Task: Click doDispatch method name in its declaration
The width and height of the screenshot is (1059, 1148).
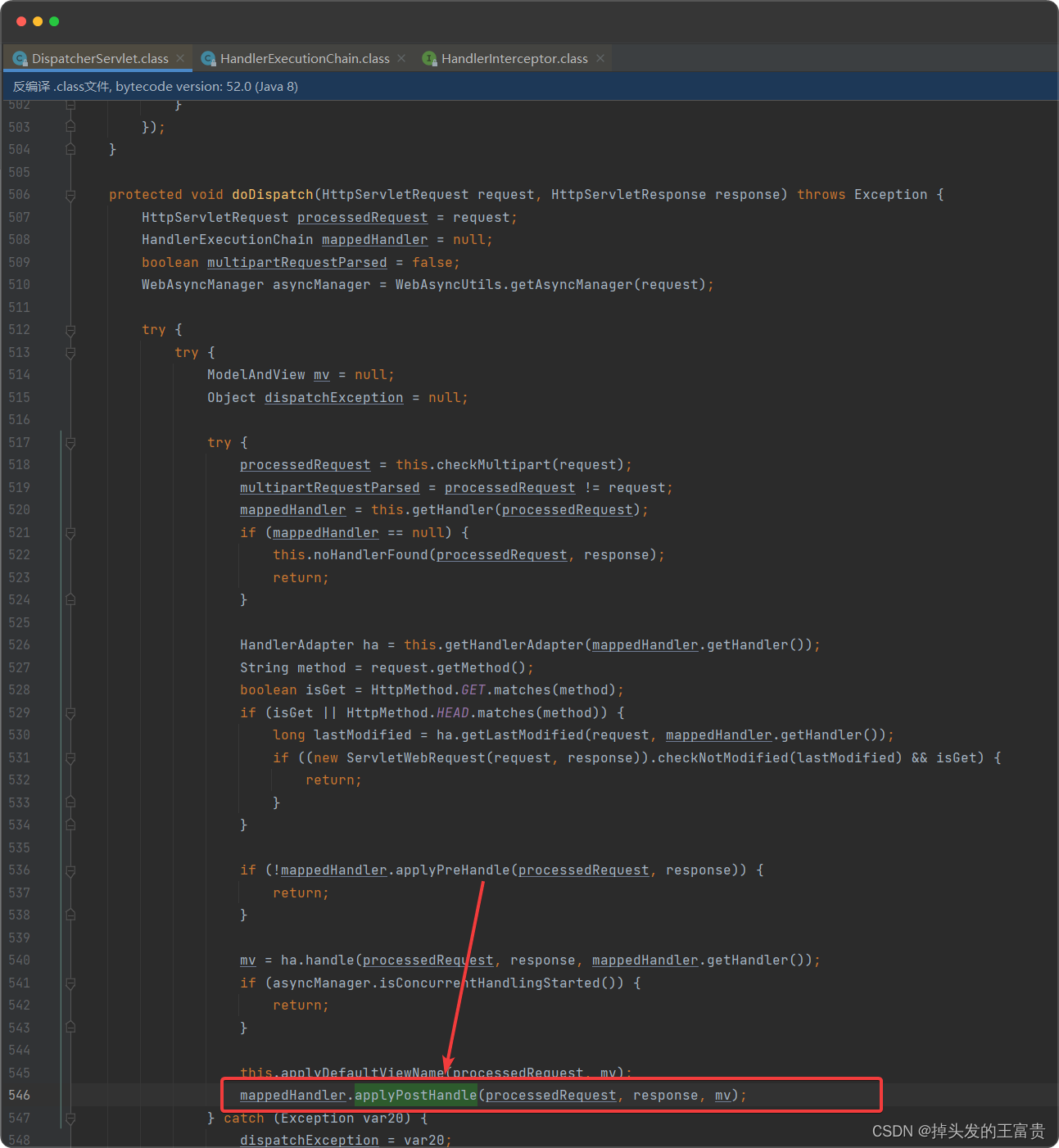Action: (273, 195)
